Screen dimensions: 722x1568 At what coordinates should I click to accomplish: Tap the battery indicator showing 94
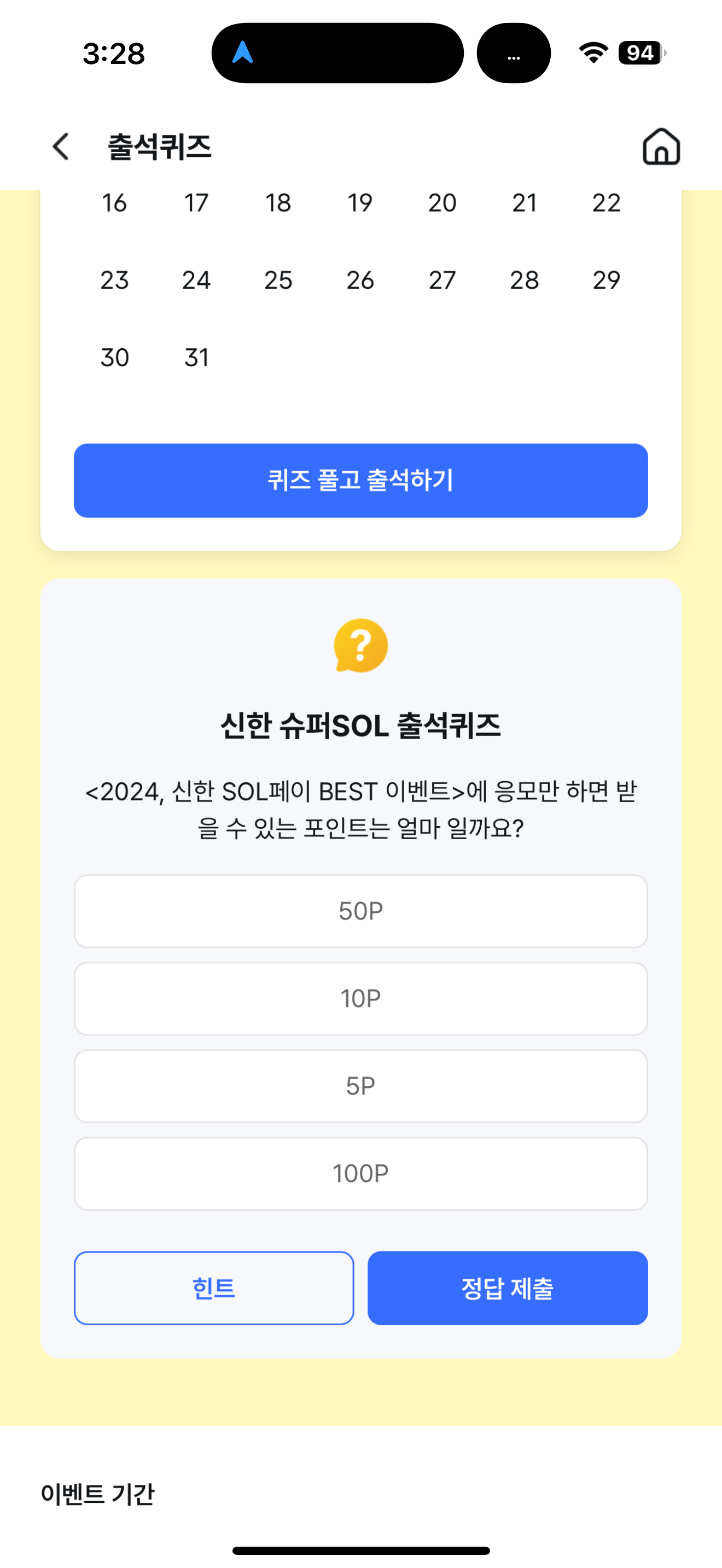642,53
